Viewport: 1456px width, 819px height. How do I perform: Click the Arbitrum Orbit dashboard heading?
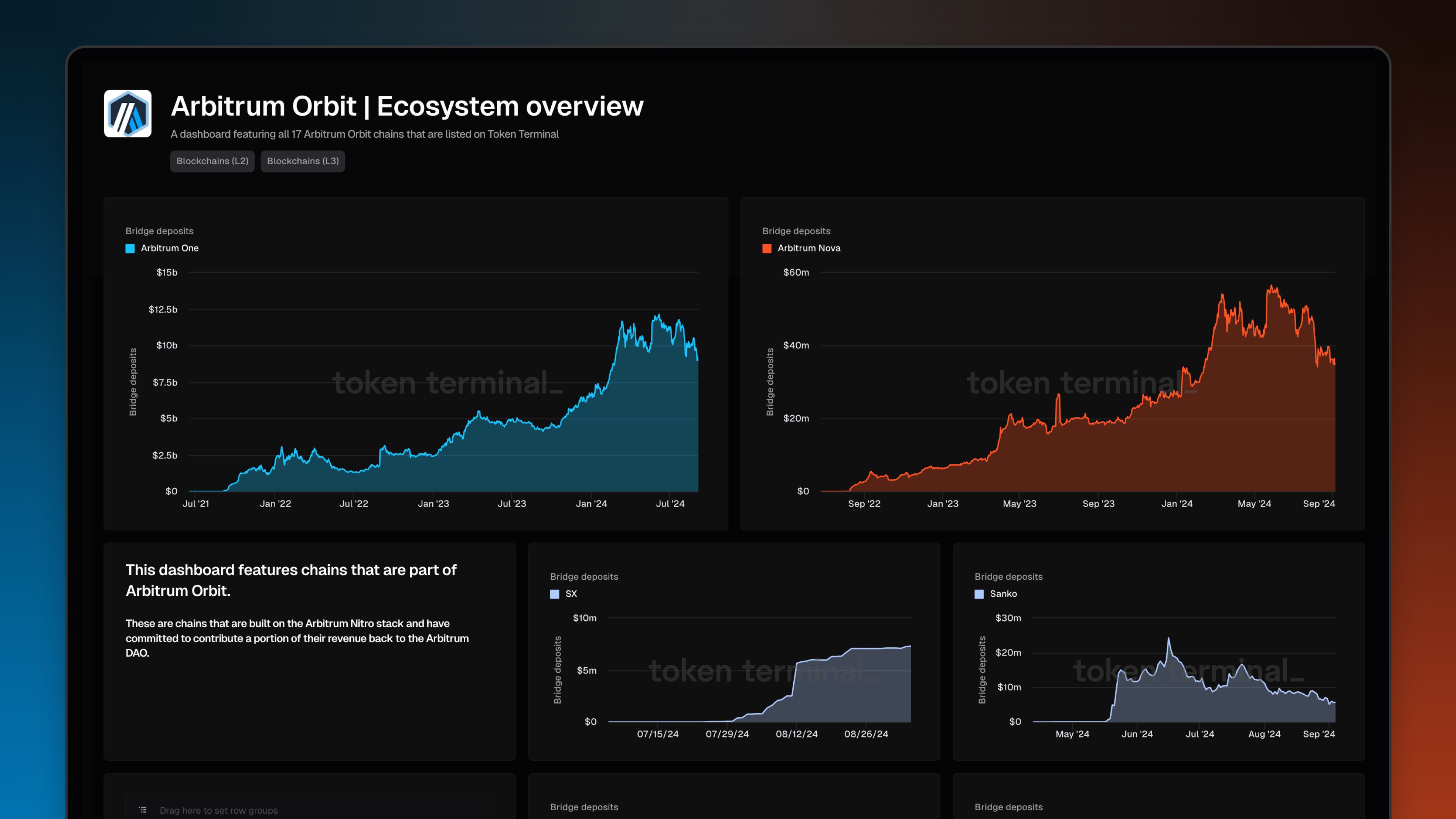click(x=407, y=106)
